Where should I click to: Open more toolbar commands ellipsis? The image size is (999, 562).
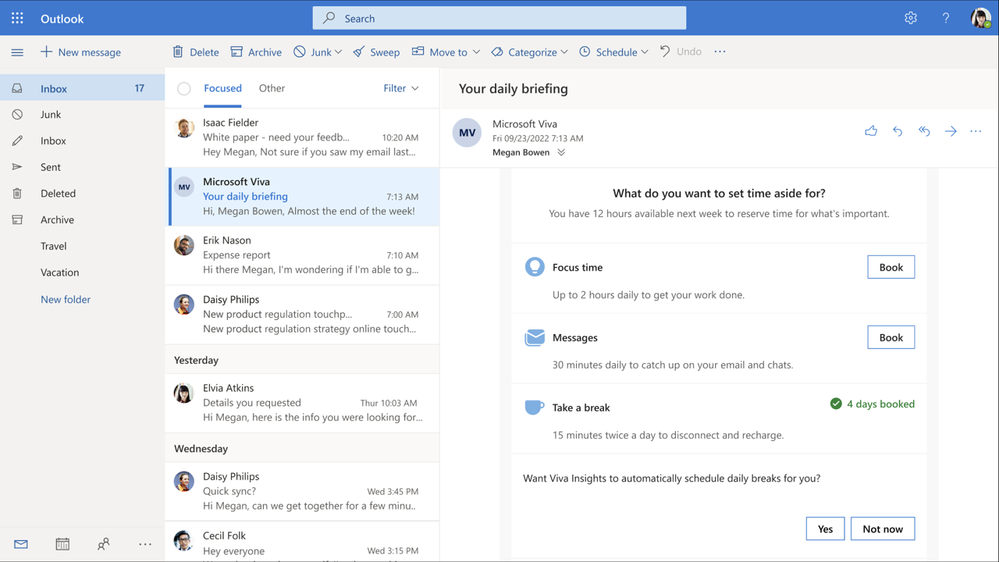[720, 52]
